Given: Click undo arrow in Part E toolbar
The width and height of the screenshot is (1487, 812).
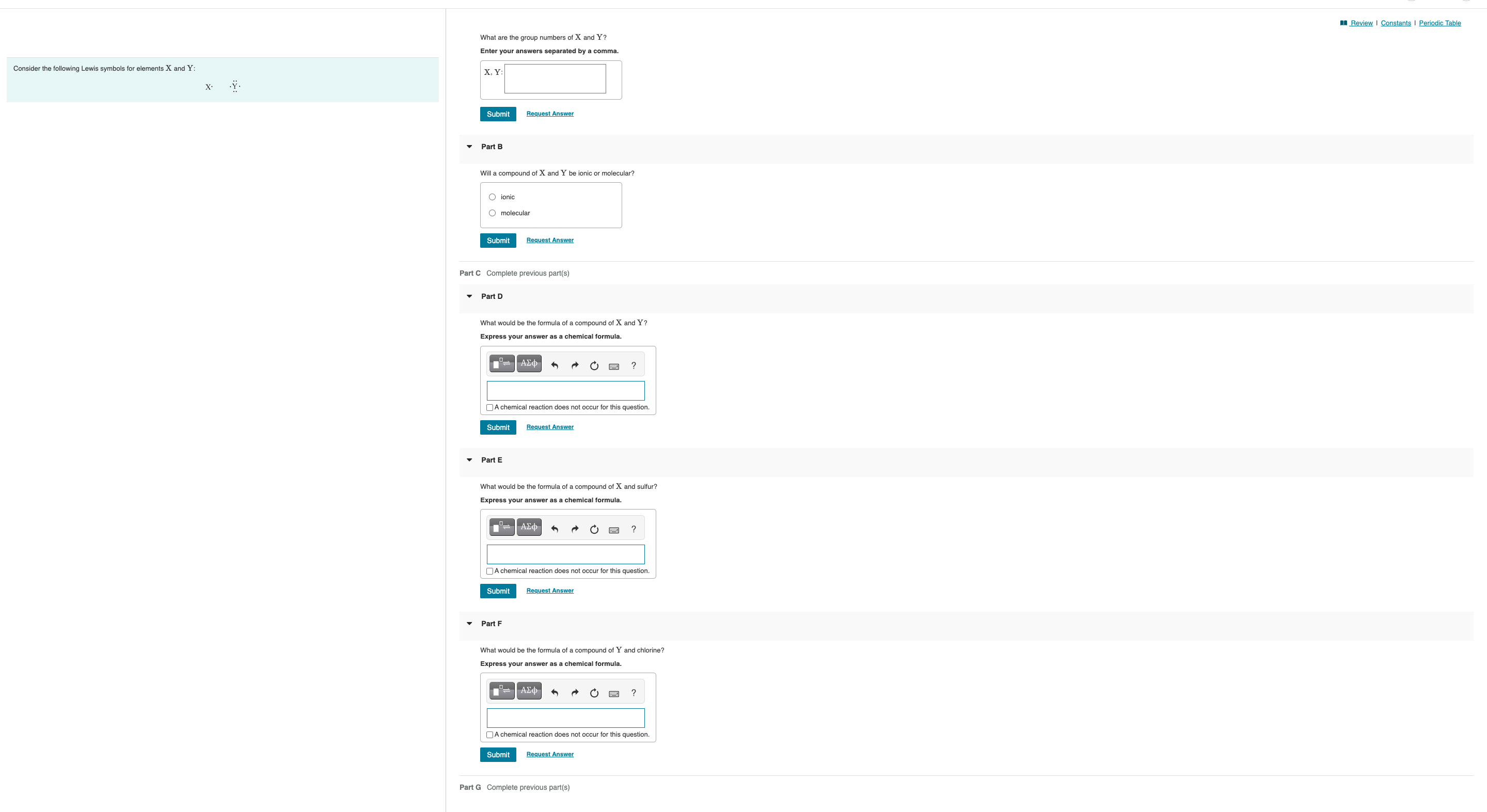Looking at the screenshot, I should coord(555,529).
